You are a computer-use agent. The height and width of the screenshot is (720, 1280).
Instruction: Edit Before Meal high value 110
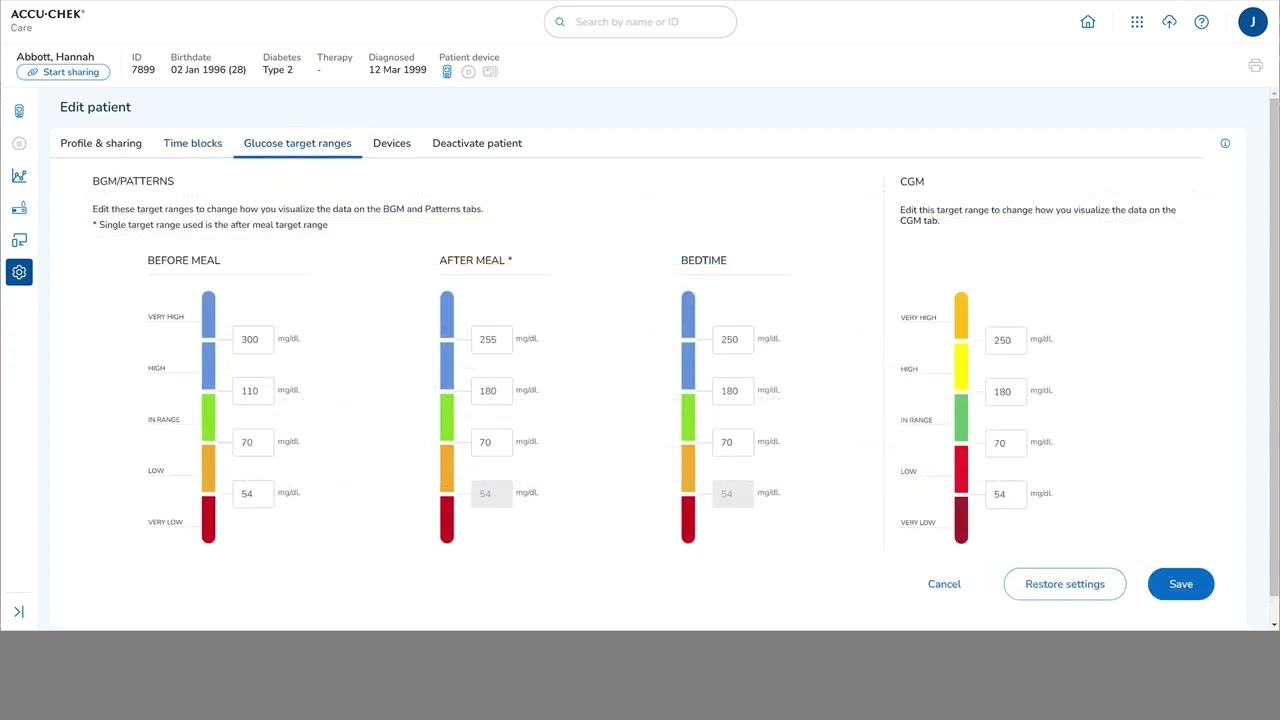tap(253, 391)
